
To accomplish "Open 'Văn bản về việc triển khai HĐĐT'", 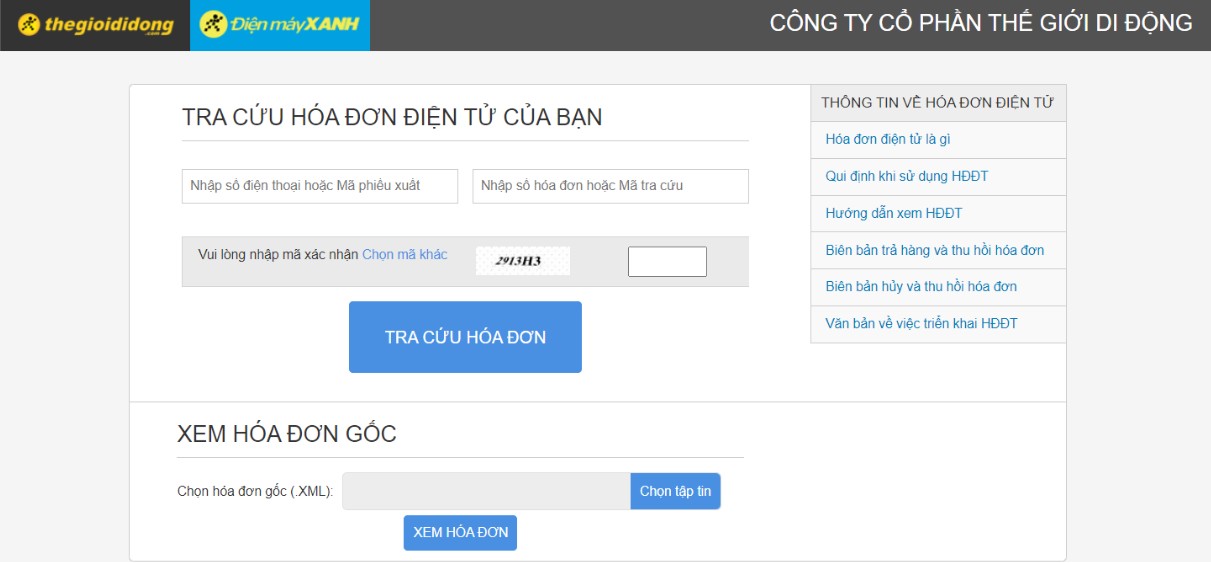I will tap(921, 324).
